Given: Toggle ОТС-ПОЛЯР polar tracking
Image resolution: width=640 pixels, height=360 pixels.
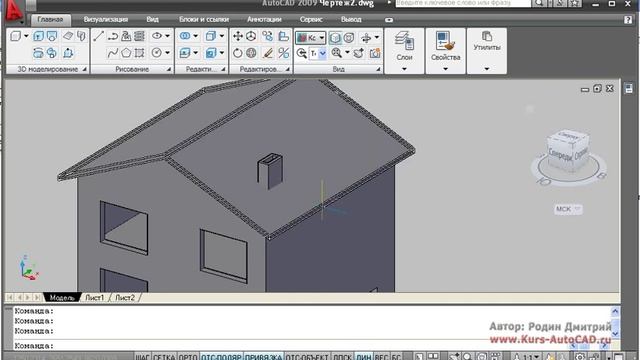Looking at the screenshot, I should [x=221, y=357].
